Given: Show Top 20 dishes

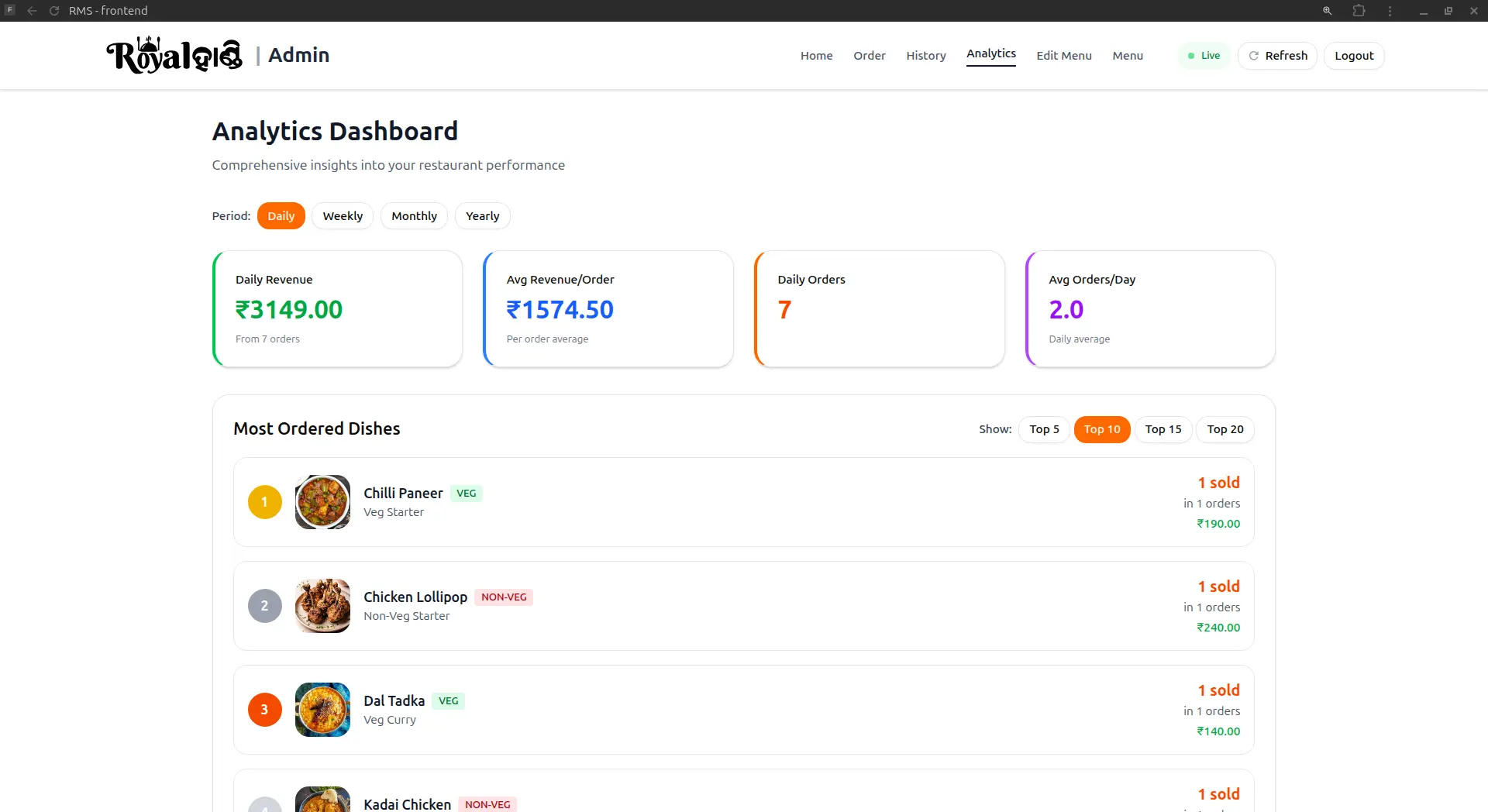Looking at the screenshot, I should tap(1225, 429).
